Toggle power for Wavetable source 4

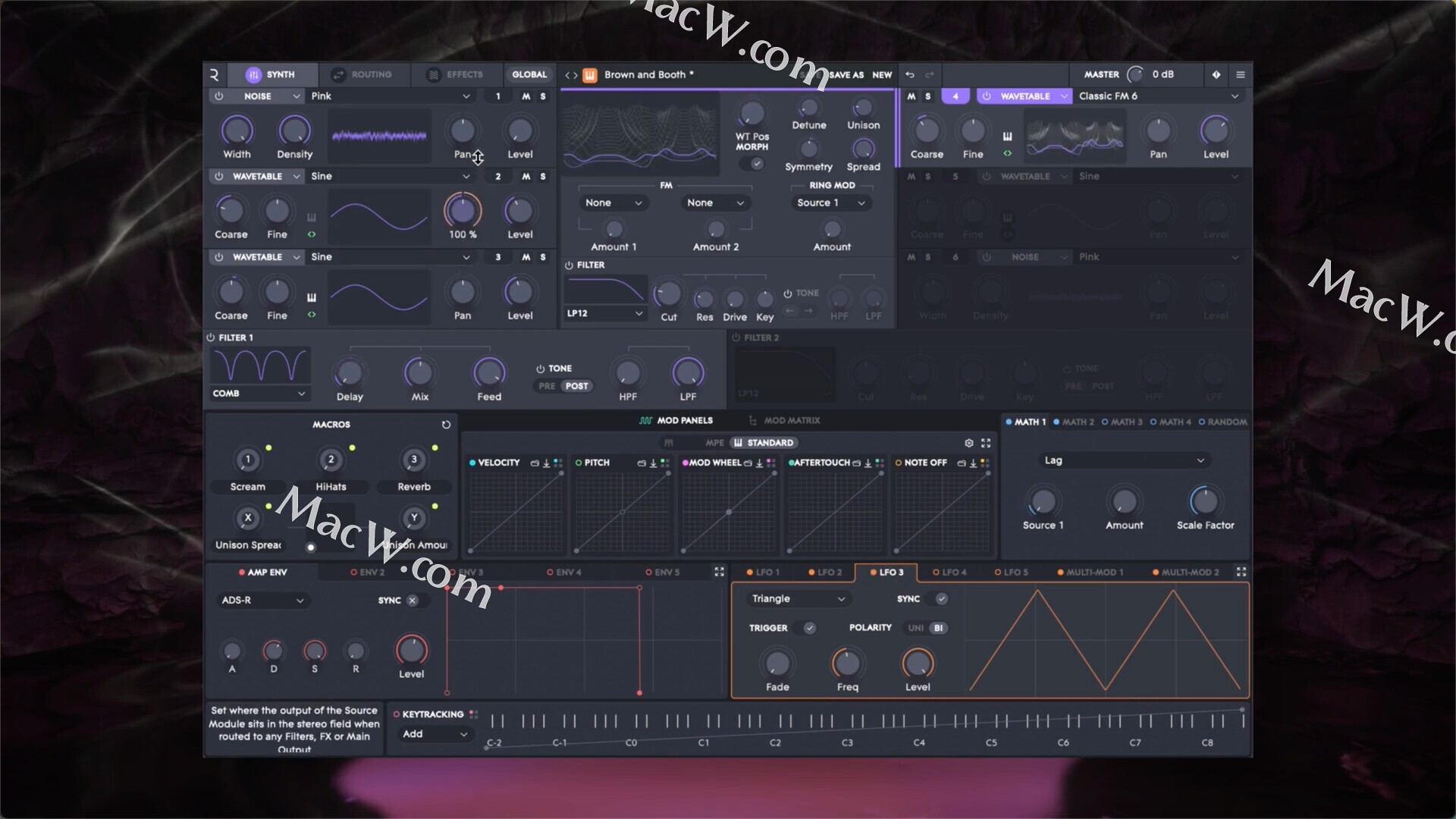pyautogui.click(x=986, y=96)
